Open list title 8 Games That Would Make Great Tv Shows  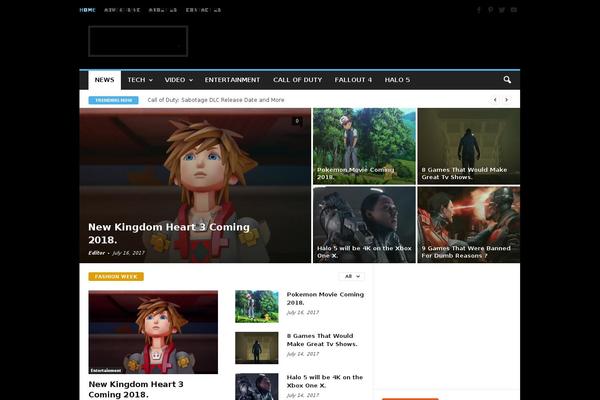pyautogui.click(x=322, y=340)
